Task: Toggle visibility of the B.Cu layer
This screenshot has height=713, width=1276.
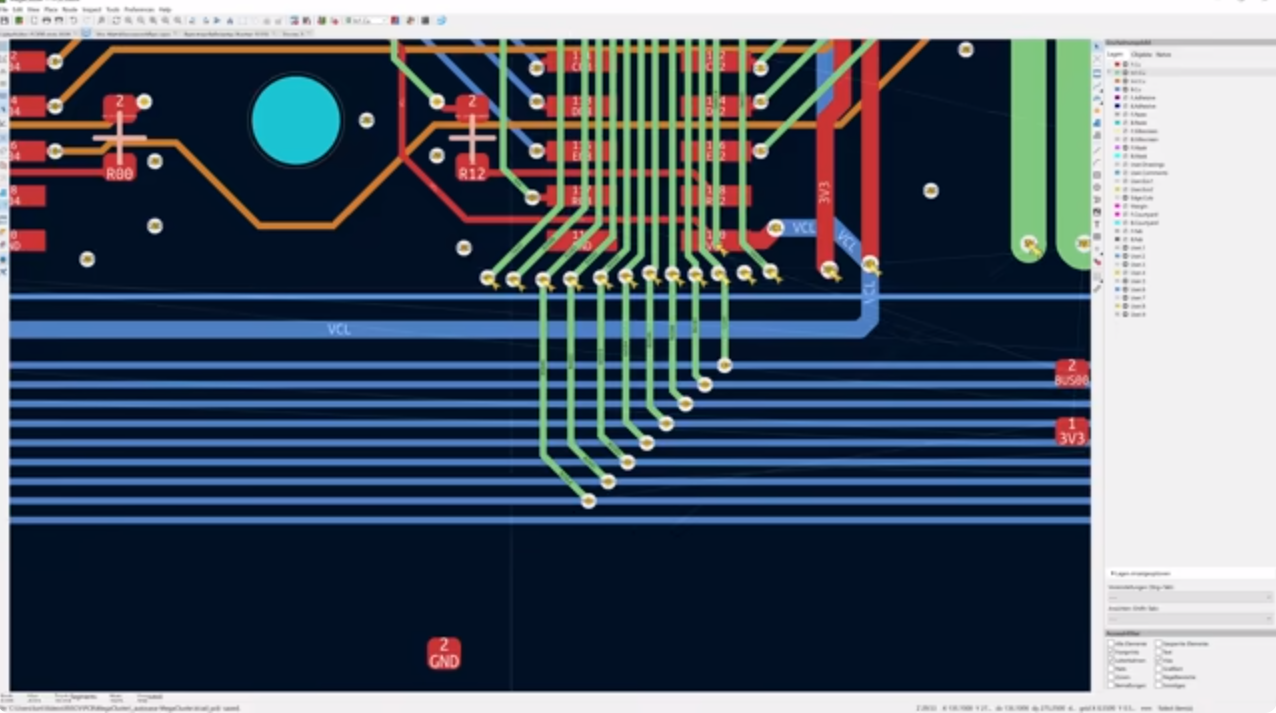Action: tap(1125, 89)
